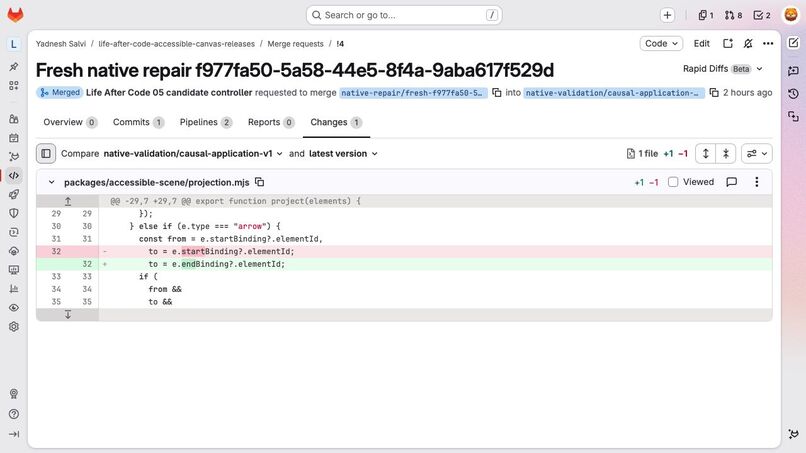
Task: Collapse the left sidebar with arrow icon
Action: 14,434
